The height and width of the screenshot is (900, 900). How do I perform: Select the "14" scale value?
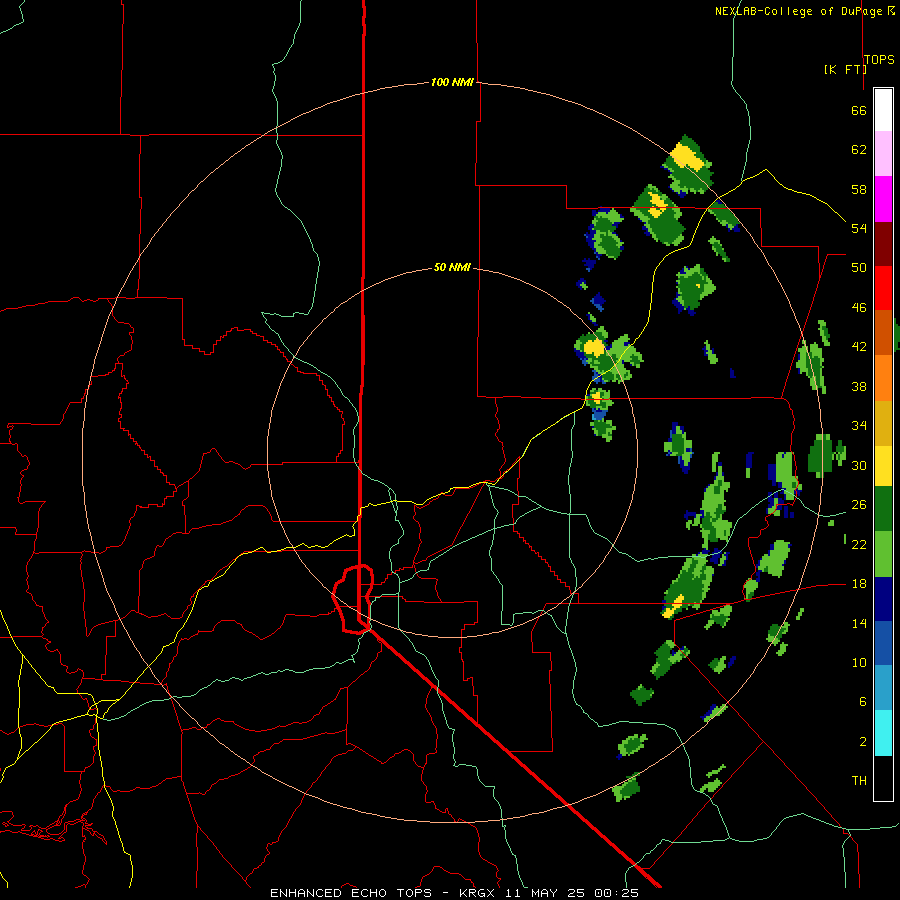click(x=859, y=623)
